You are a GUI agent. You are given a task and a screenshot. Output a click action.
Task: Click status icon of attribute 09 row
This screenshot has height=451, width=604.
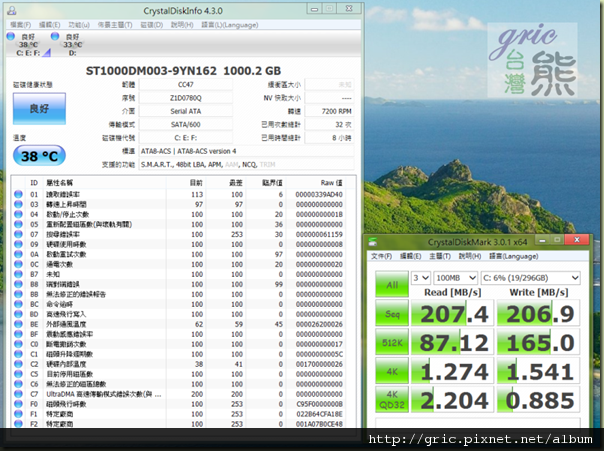coord(18,244)
